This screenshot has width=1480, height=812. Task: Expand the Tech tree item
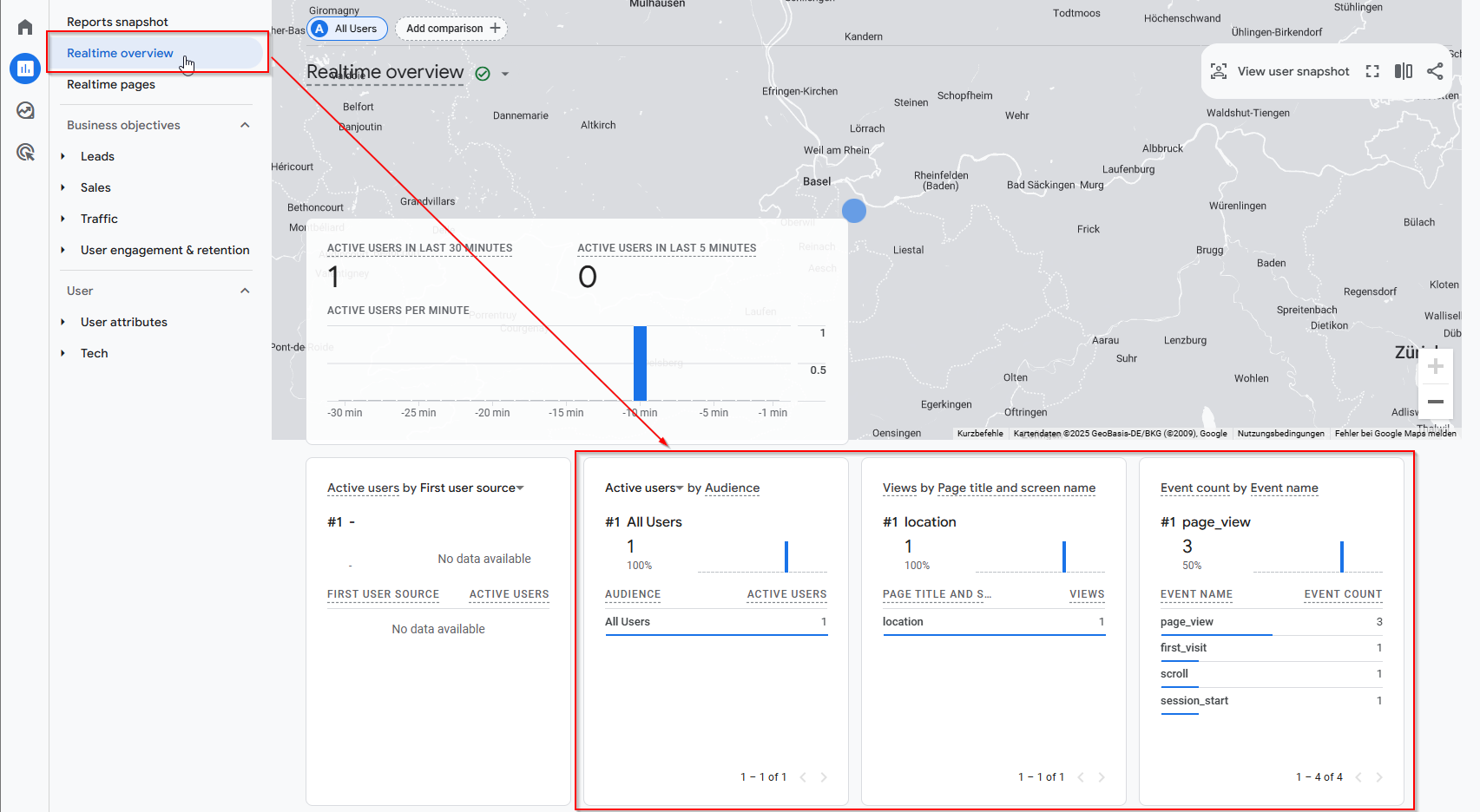[x=62, y=353]
